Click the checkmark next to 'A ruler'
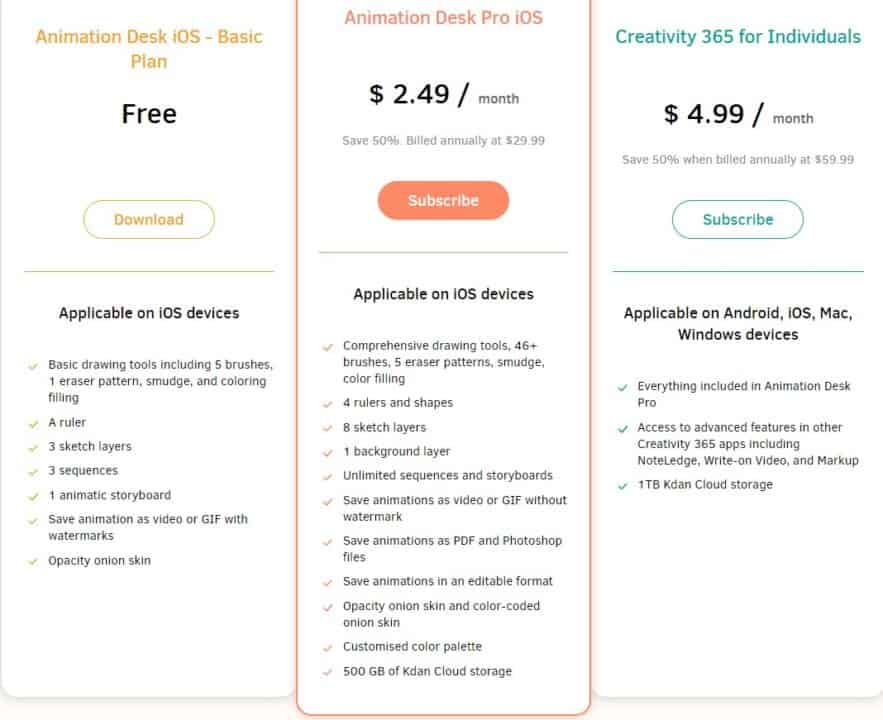Image resolution: width=883 pixels, height=720 pixels. 34,422
